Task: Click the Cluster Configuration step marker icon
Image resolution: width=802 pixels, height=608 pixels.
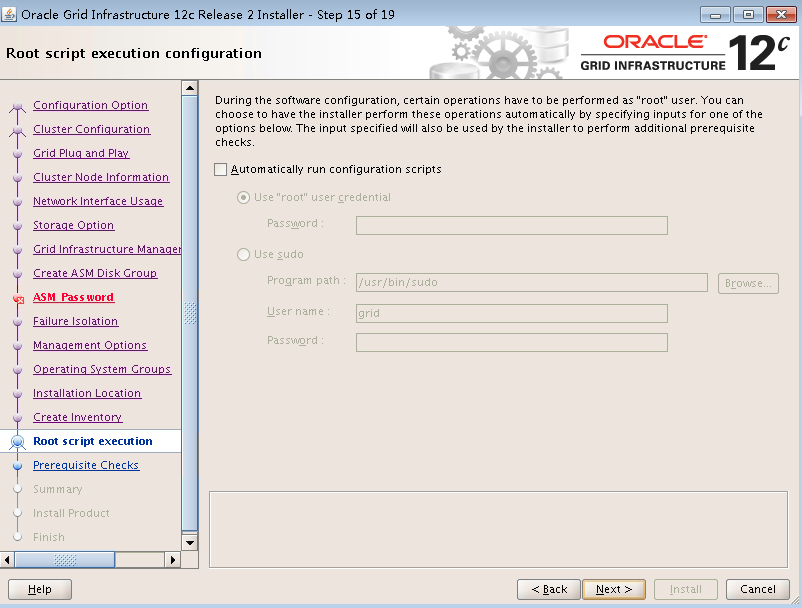Action: (x=18, y=130)
